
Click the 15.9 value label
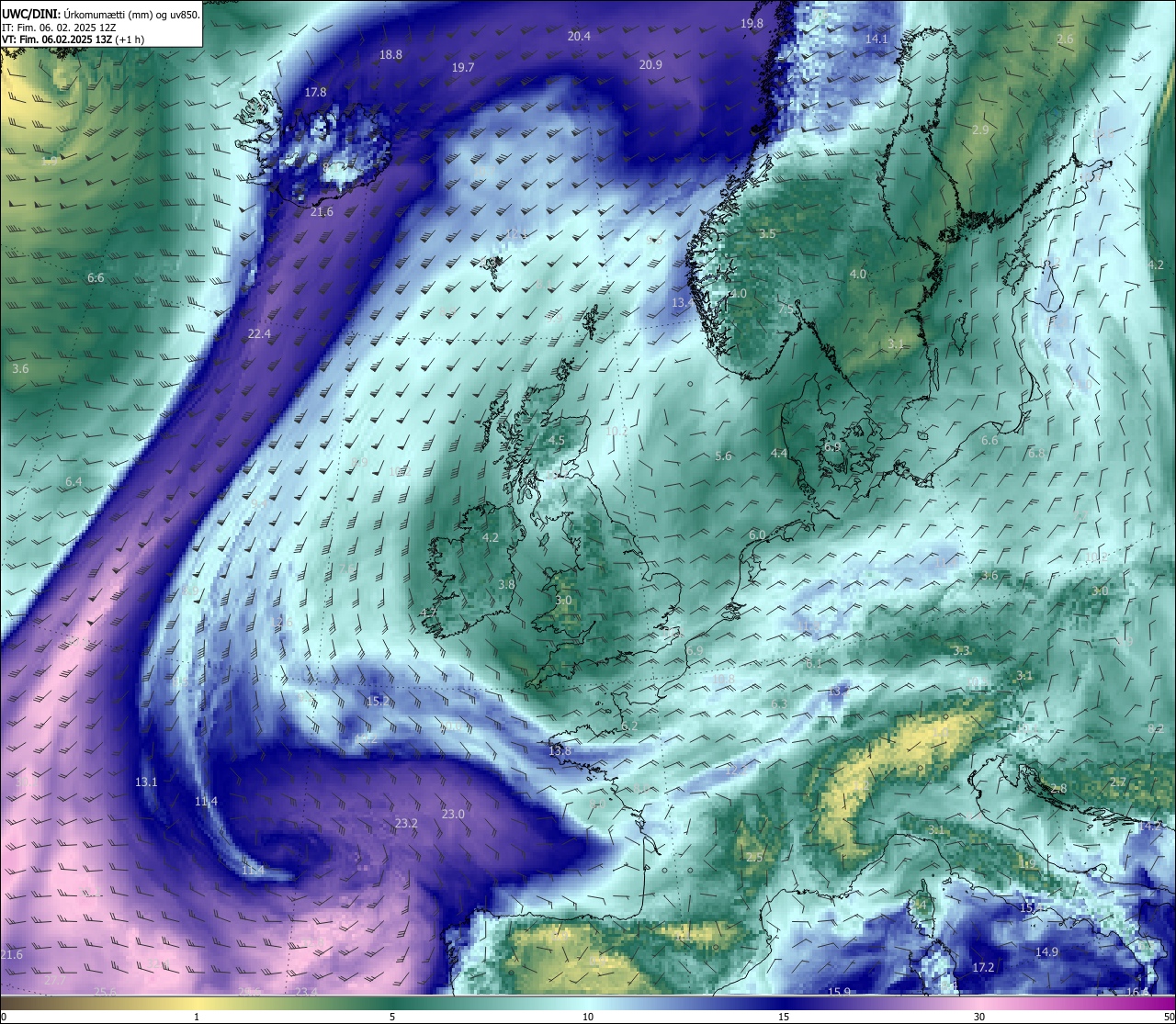pos(839,991)
